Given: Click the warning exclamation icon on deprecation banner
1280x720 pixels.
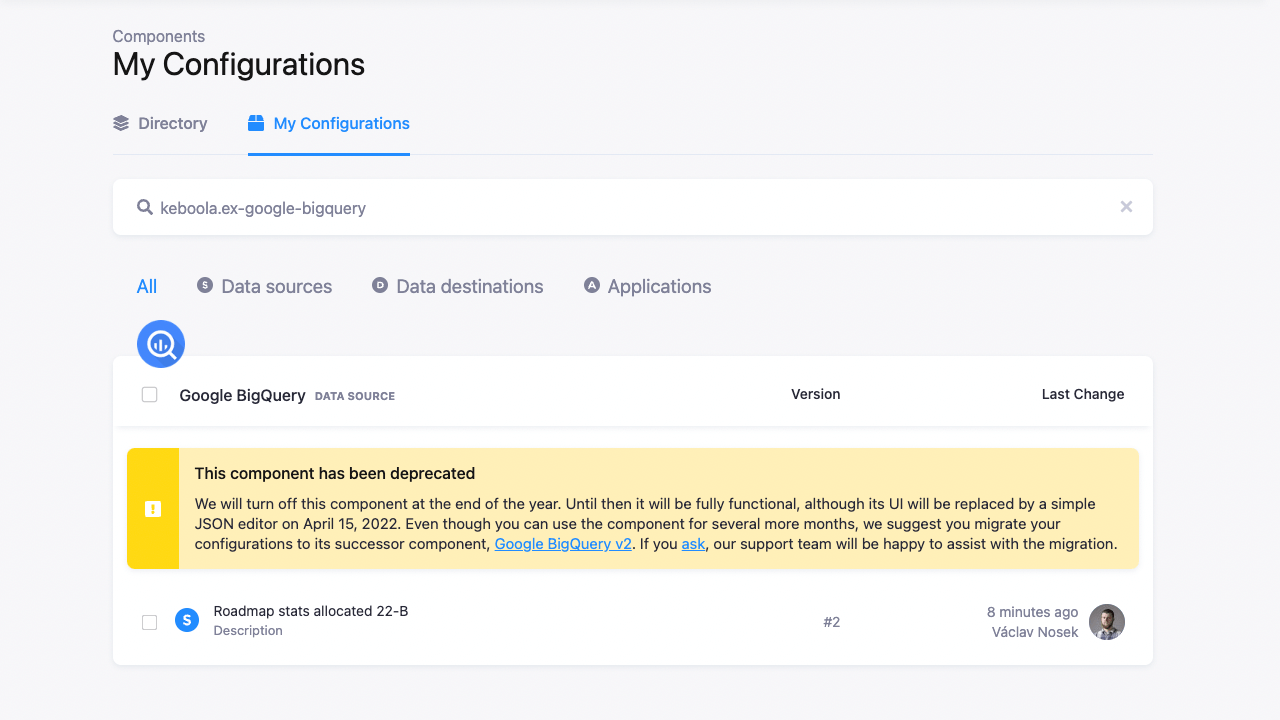Looking at the screenshot, I should coord(152,508).
